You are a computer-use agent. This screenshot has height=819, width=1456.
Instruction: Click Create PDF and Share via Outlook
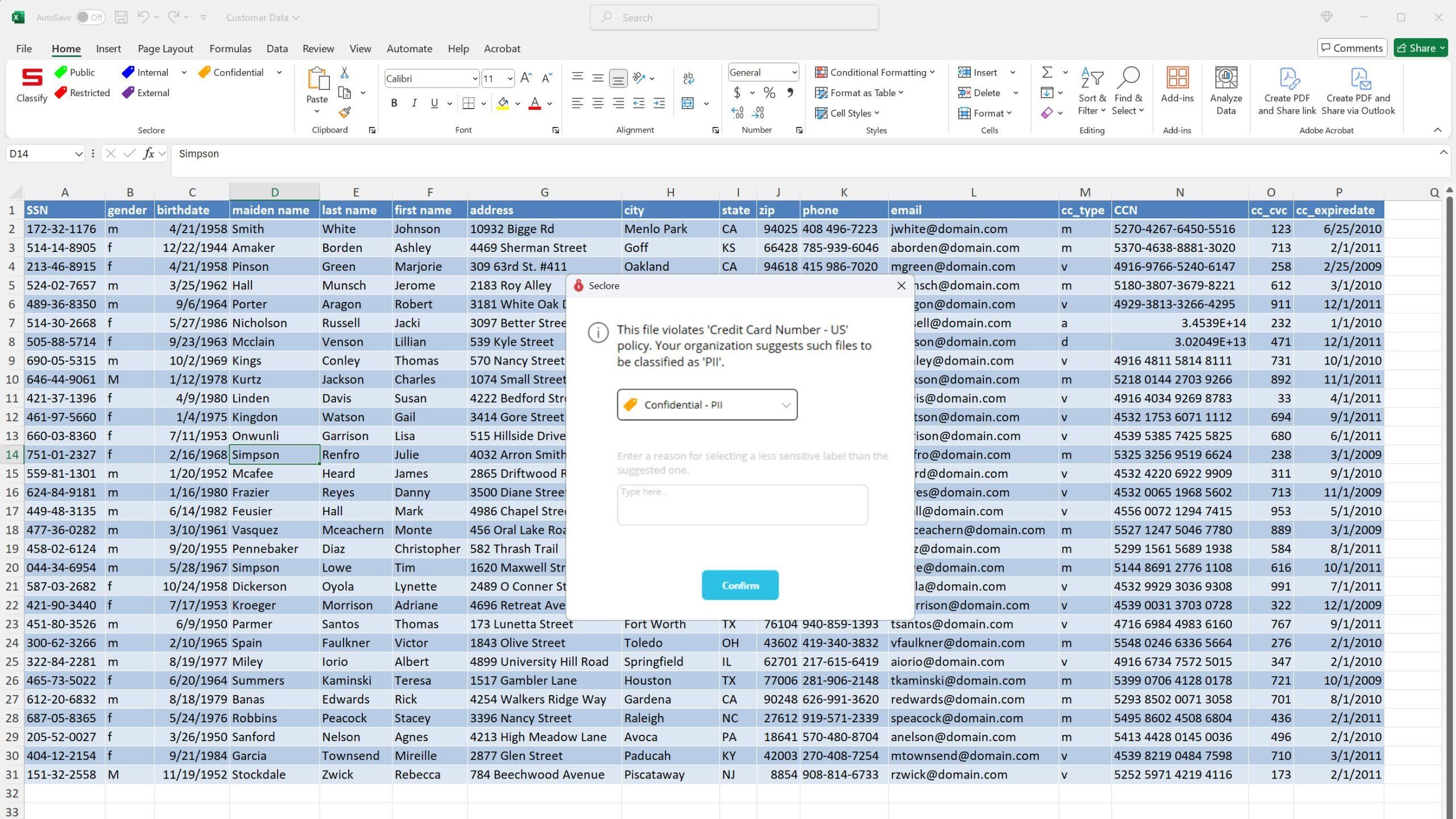click(1358, 91)
